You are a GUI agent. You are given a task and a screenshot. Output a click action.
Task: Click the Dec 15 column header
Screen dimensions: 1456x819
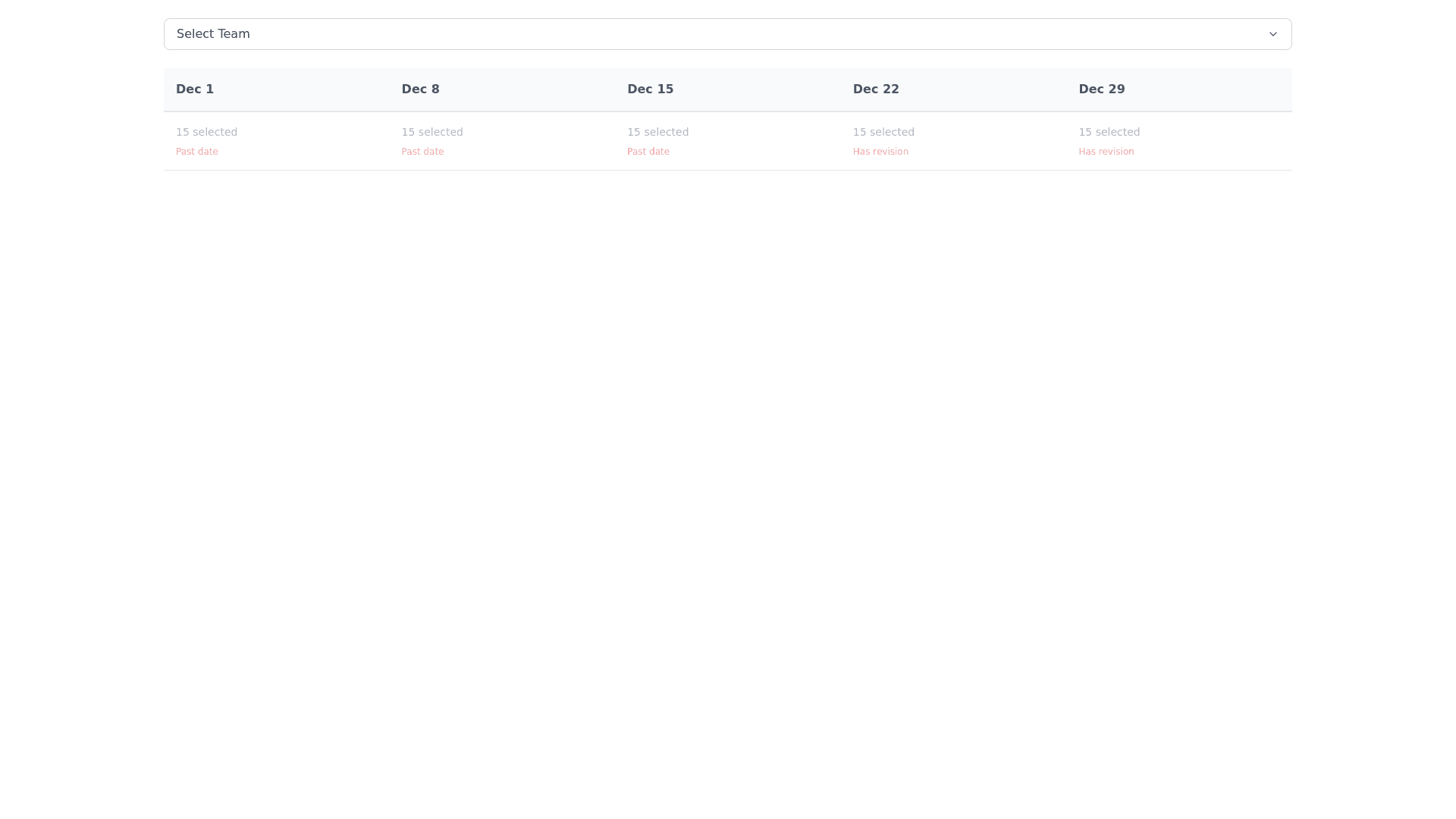tap(650, 89)
